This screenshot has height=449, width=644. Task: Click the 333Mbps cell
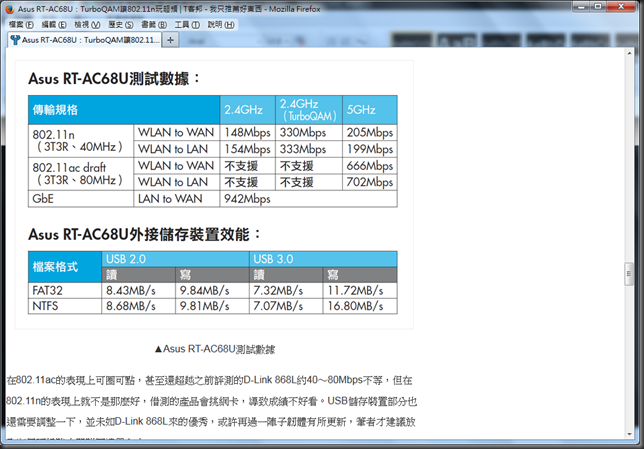pos(309,149)
